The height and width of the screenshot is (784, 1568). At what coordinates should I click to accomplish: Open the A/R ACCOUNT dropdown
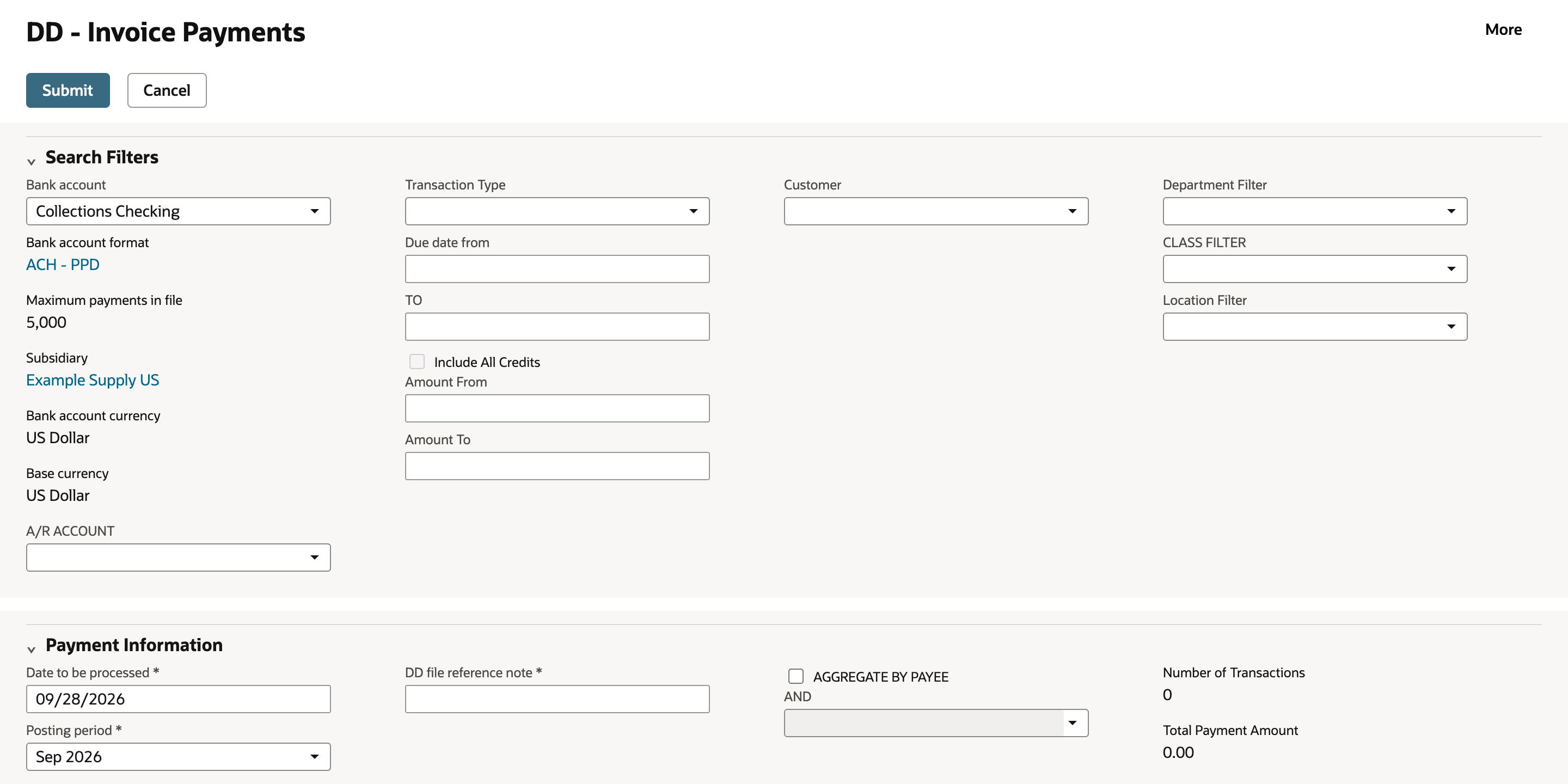[179, 558]
